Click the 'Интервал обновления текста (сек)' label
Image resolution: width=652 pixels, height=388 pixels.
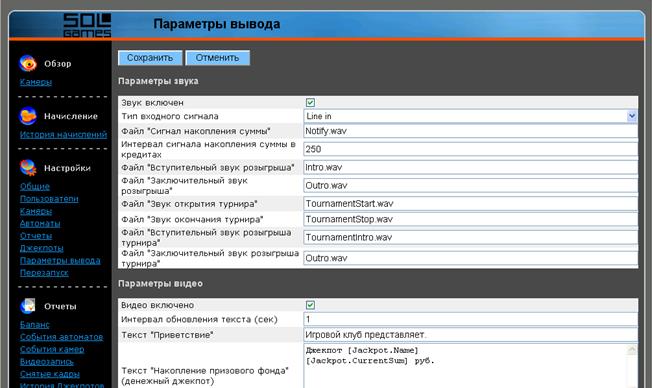[199, 319]
